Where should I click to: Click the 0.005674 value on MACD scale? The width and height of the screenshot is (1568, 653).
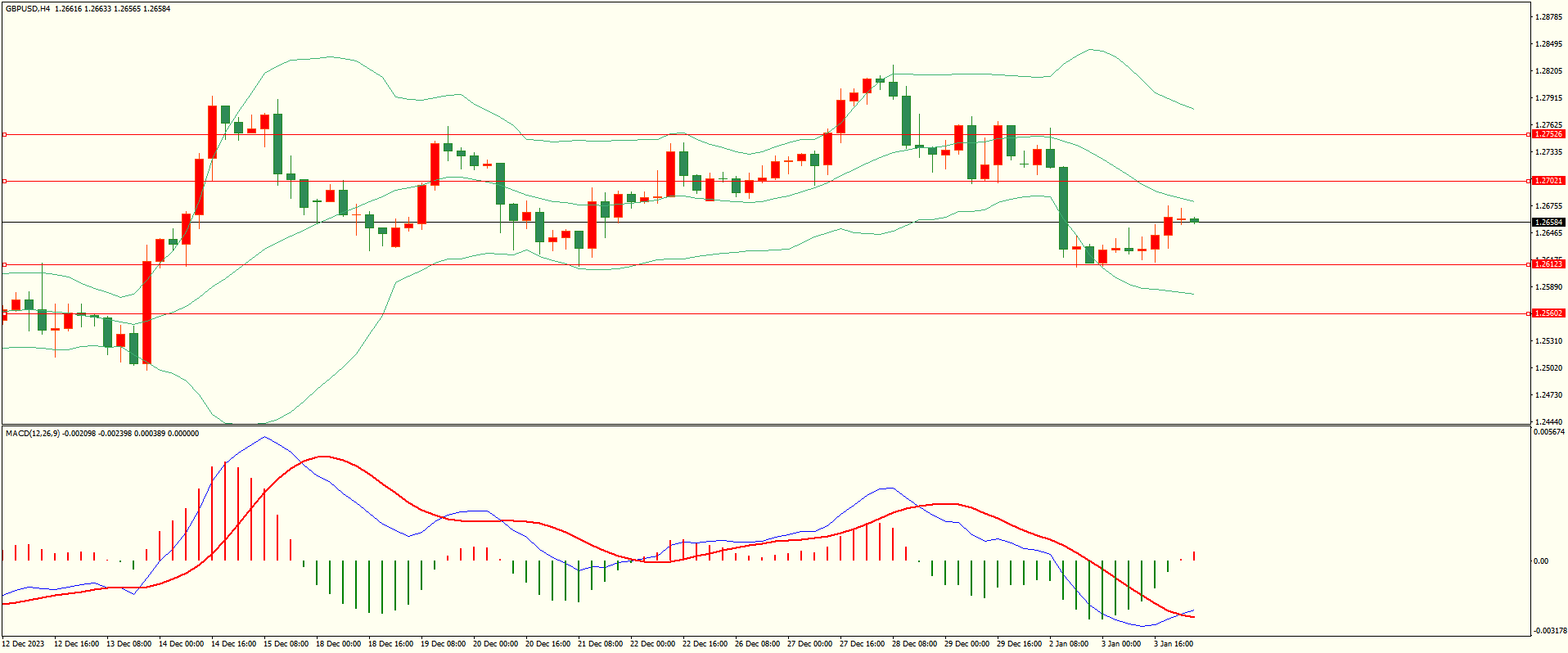point(1548,432)
